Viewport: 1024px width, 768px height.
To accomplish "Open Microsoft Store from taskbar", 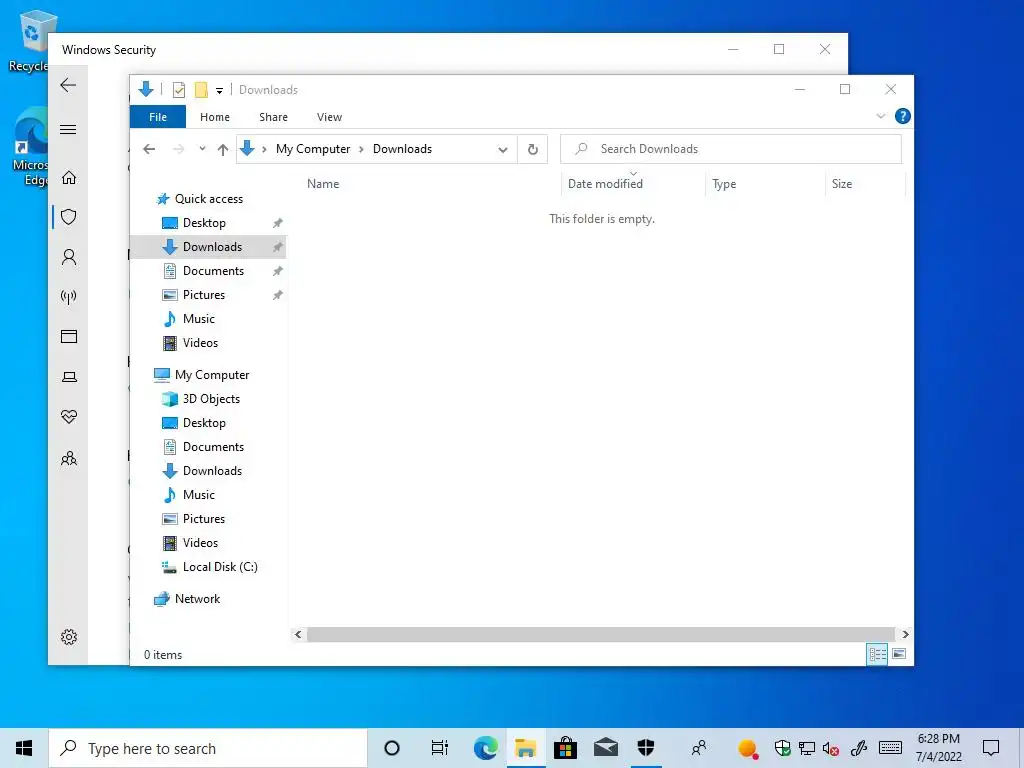I will pos(566,748).
